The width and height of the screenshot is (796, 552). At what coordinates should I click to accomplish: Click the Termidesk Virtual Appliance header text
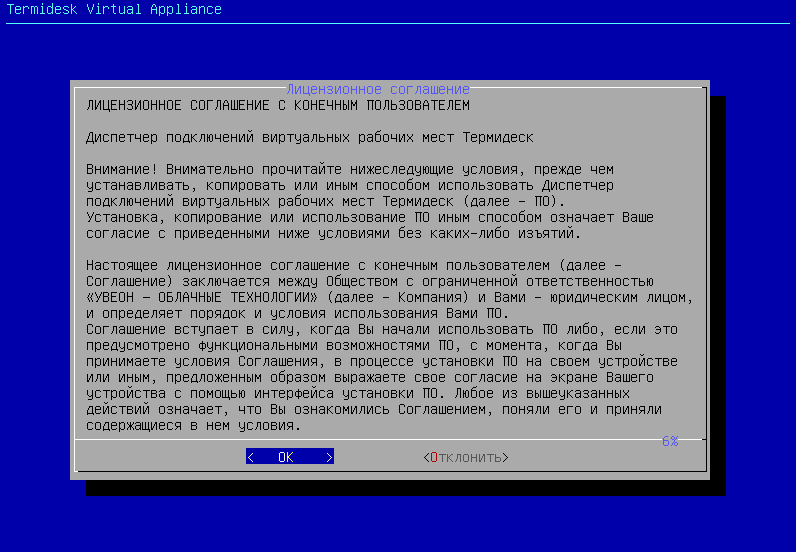coord(114,9)
